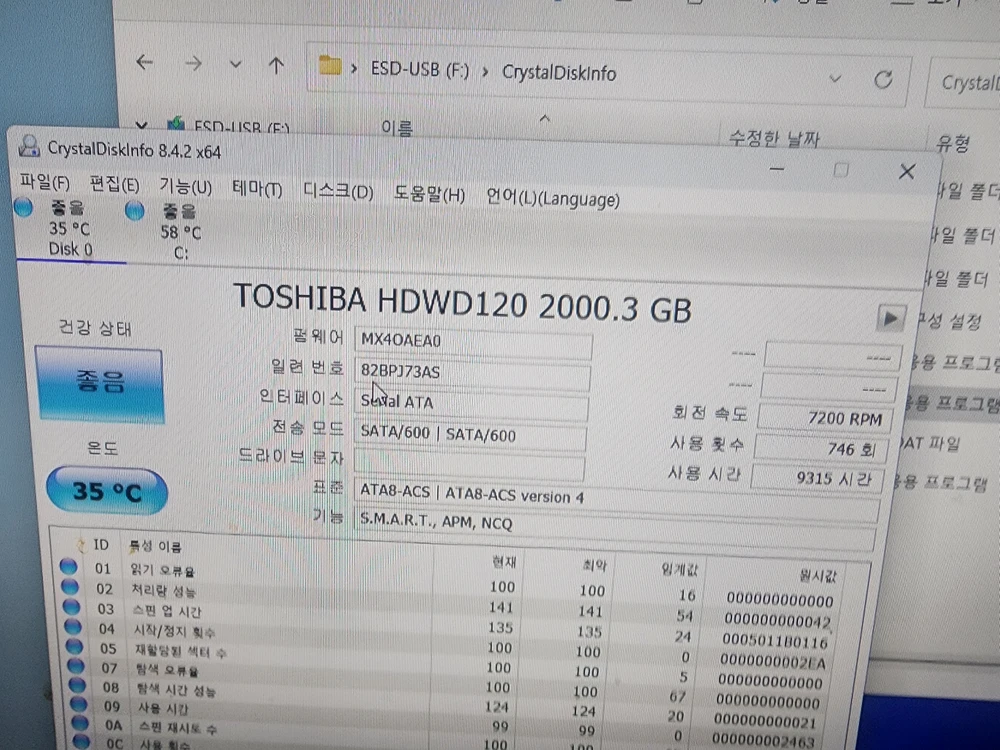Open the 도움말(H) menu

point(429,194)
